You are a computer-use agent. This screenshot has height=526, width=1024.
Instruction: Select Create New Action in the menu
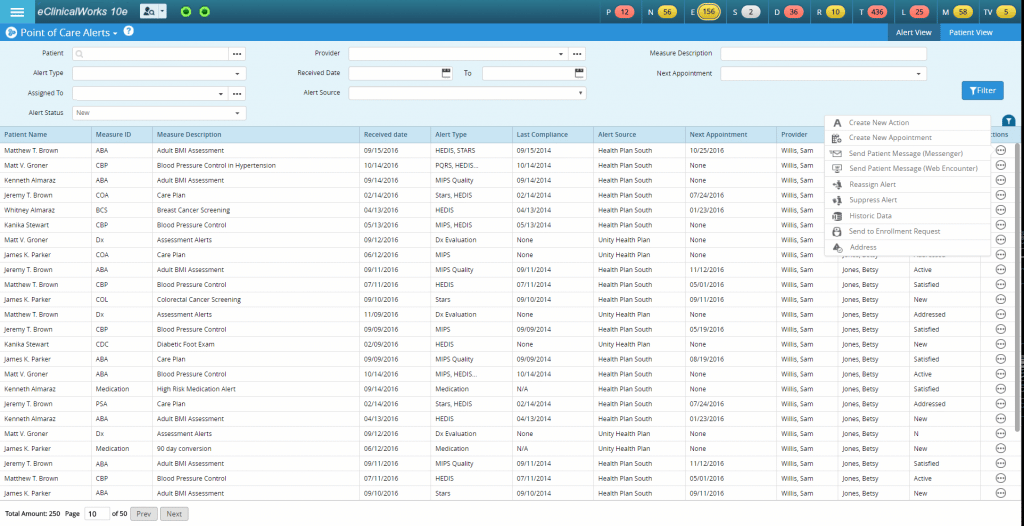coord(907,123)
